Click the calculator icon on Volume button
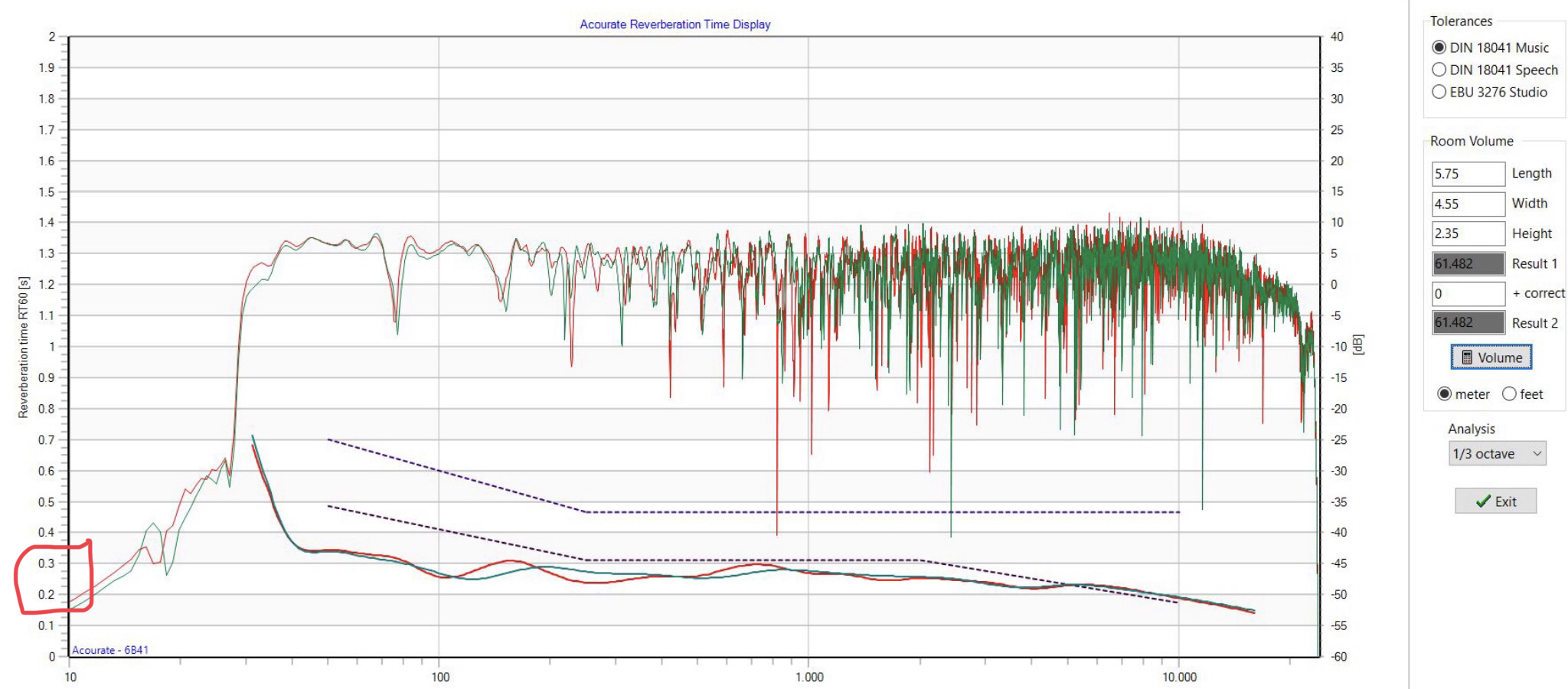The height and width of the screenshot is (689, 1568). pyautogui.click(x=1467, y=358)
